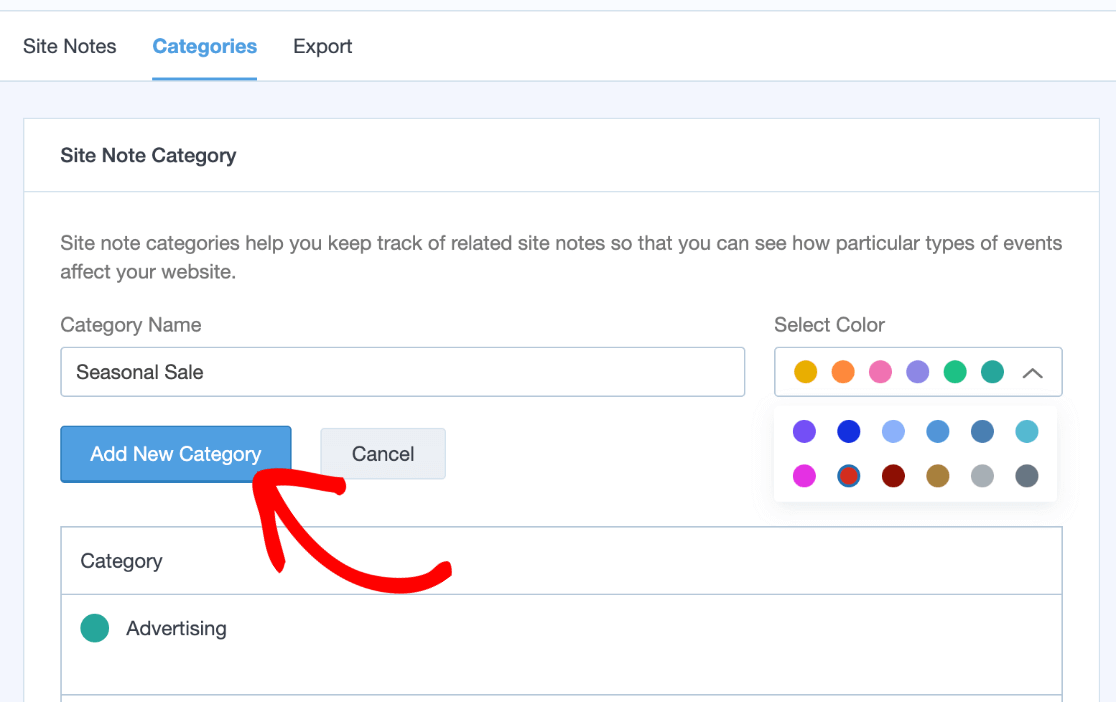The height and width of the screenshot is (702, 1116).
Task: Choose the dark red color swatch
Action: pos(893,476)
